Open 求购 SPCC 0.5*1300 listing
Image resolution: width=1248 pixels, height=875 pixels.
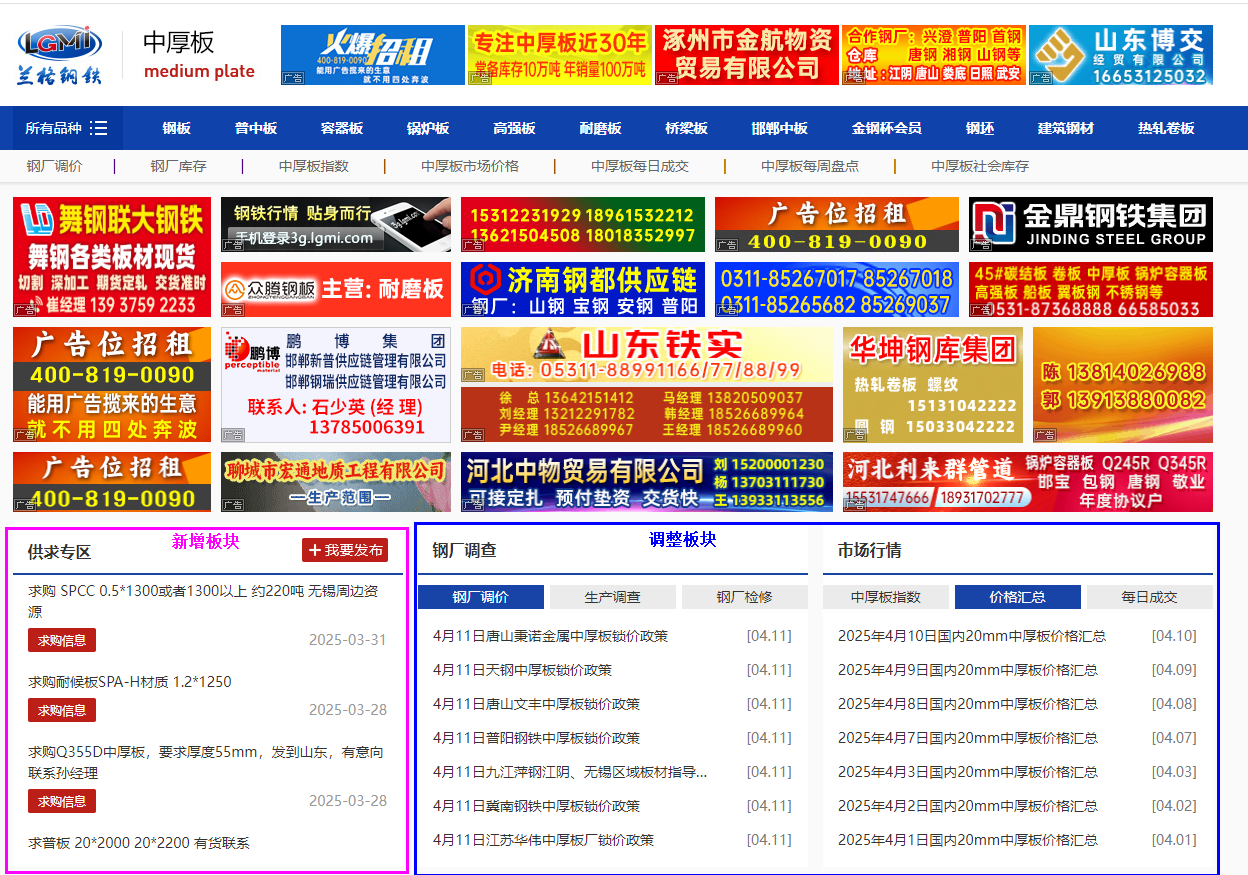(203, 601)
